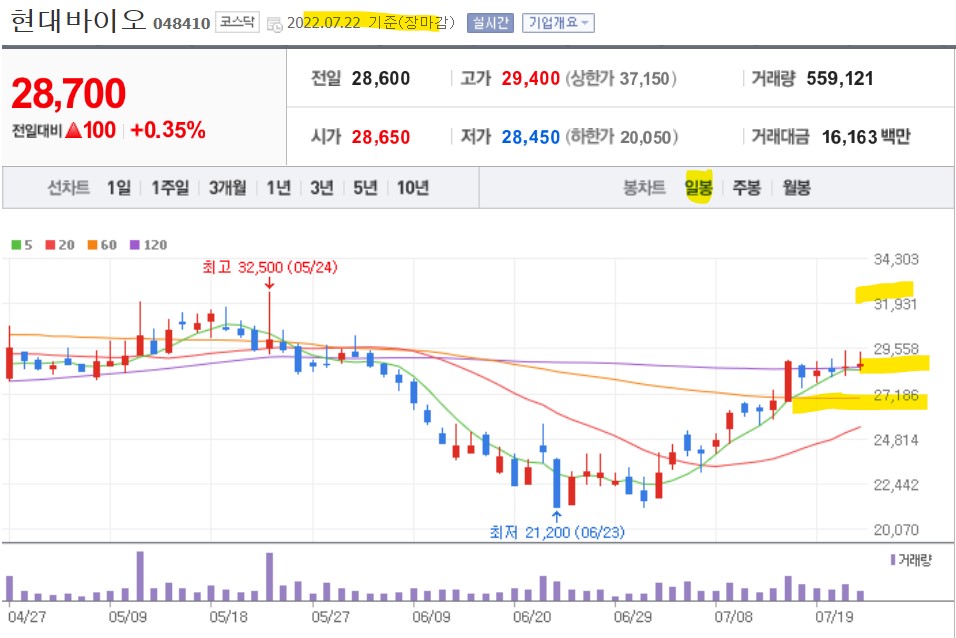The height and width of the screenshot is (638, 956).
Task: Click the 저가 28,450 value
Action: [x=530, y=137]
